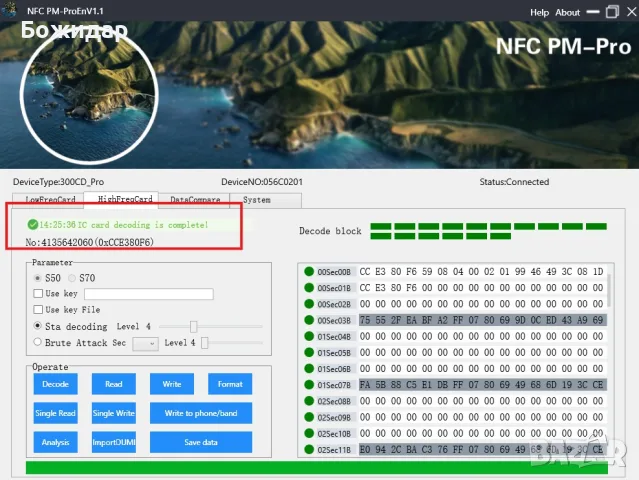This screenshot has height=480, width=639.
Task: Enable the Use key File checkbox
Action: click(x=38, y=310)
